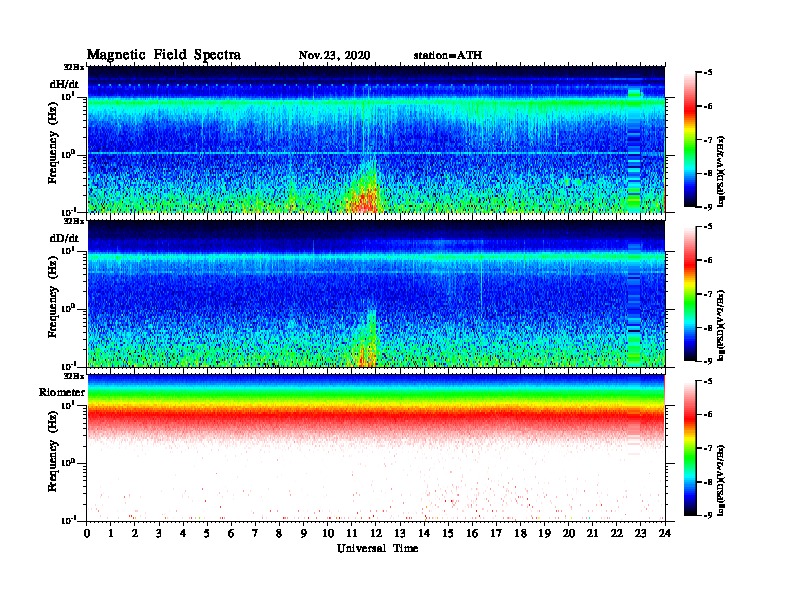Click the "-9" value on Riometer color bar
Image resolution: width=792 pixels, height=612 pixels.
[x=708, y=515]
